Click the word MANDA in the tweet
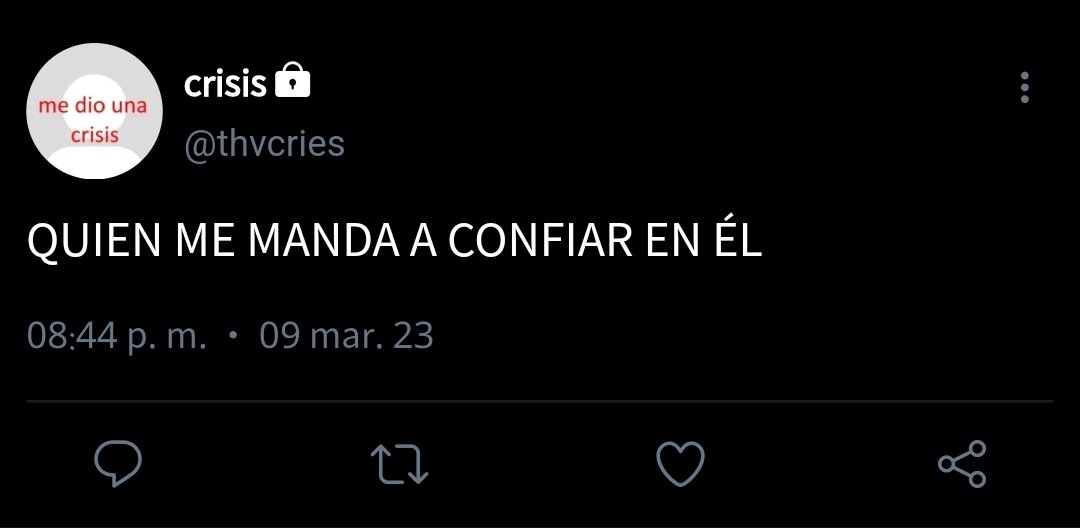 pos(324,241)
